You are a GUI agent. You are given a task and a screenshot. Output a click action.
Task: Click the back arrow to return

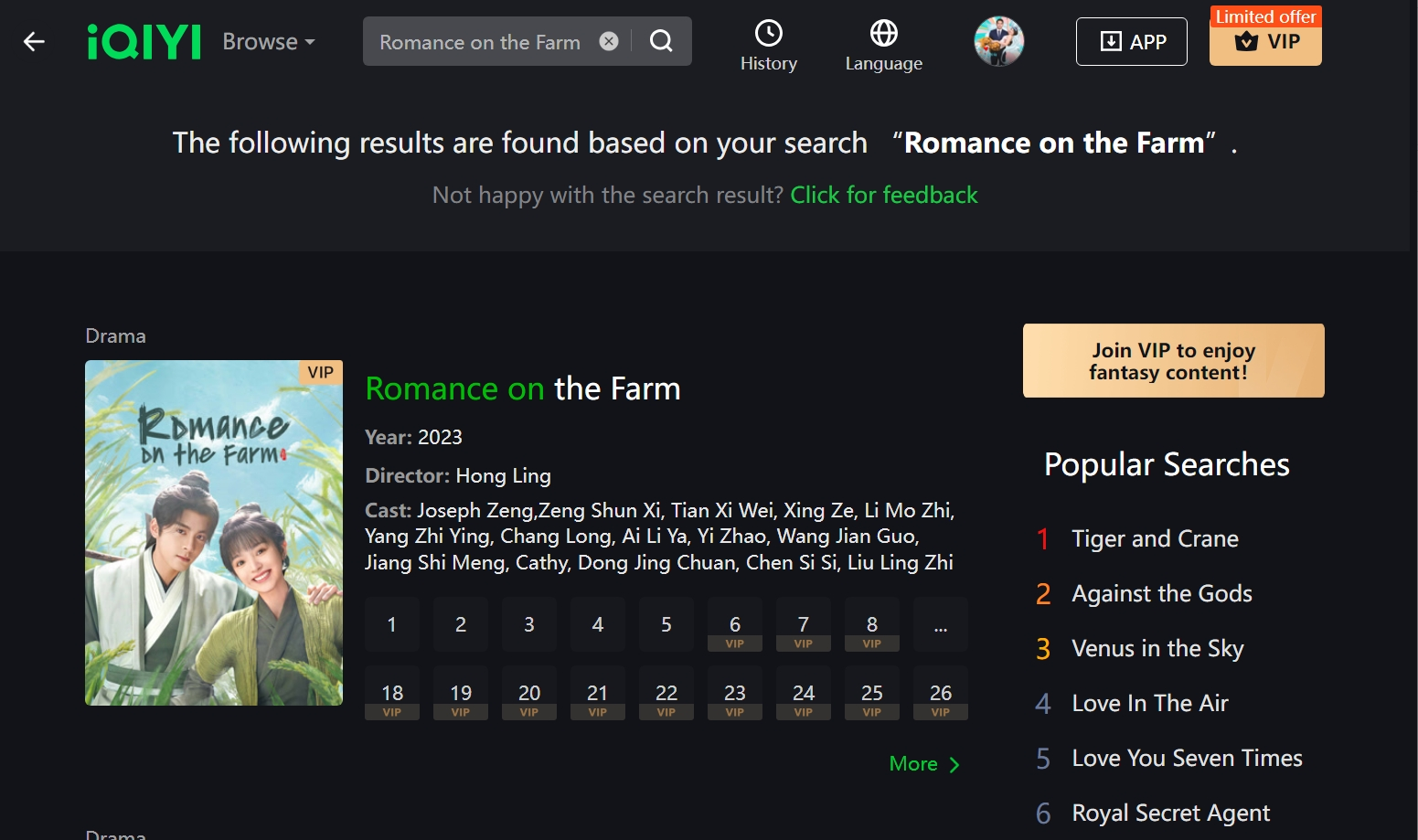[33, 41]
